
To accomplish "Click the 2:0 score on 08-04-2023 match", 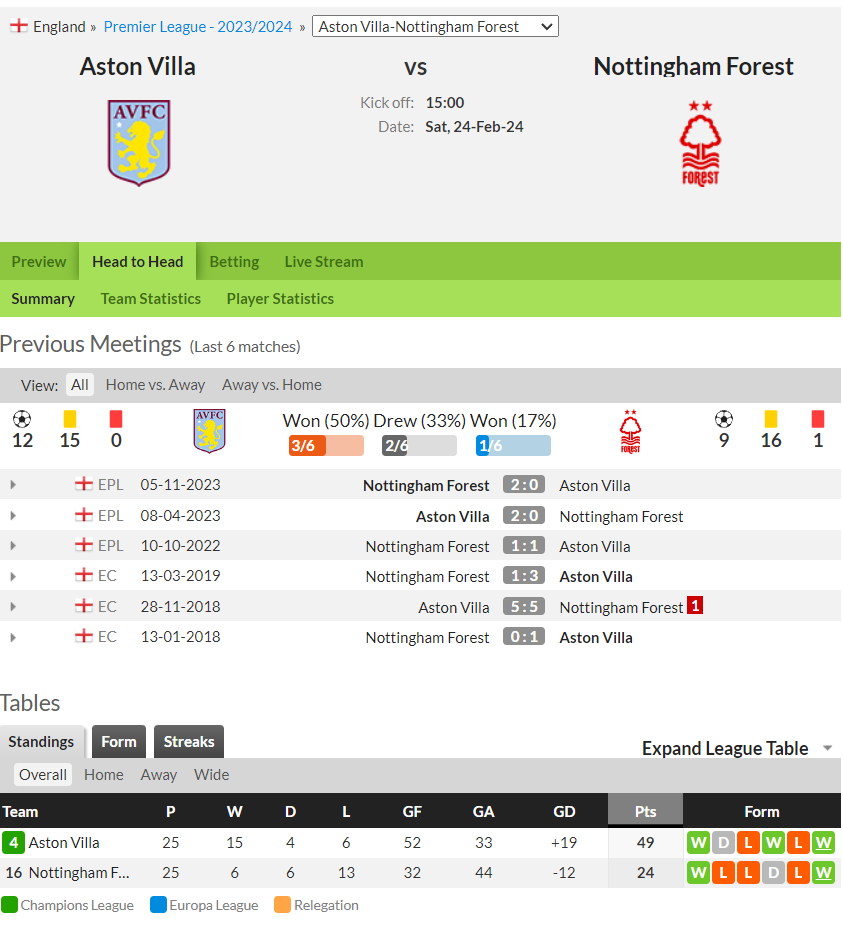I will point(524,515).
